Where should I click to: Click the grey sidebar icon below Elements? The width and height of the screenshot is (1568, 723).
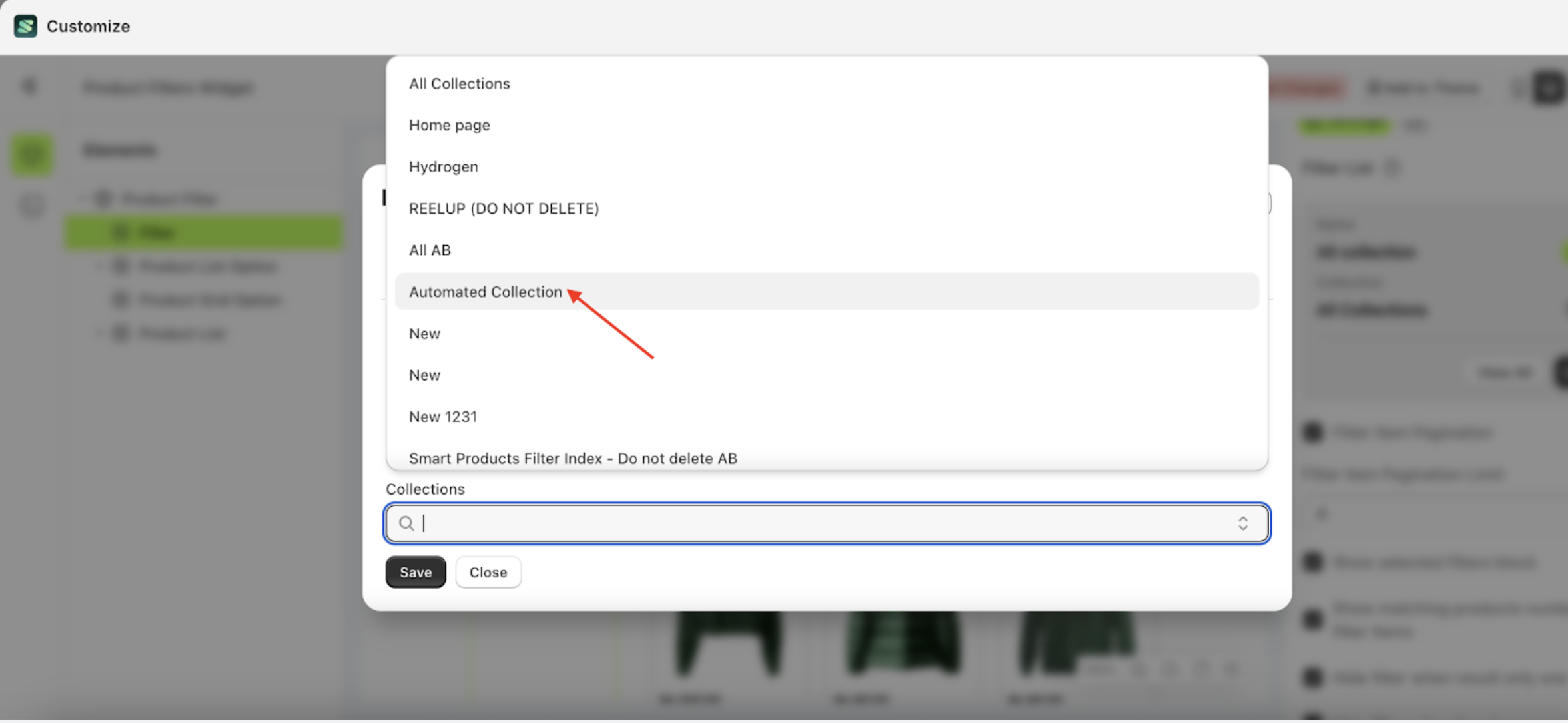pyautogui.click(x=31, y=206)
